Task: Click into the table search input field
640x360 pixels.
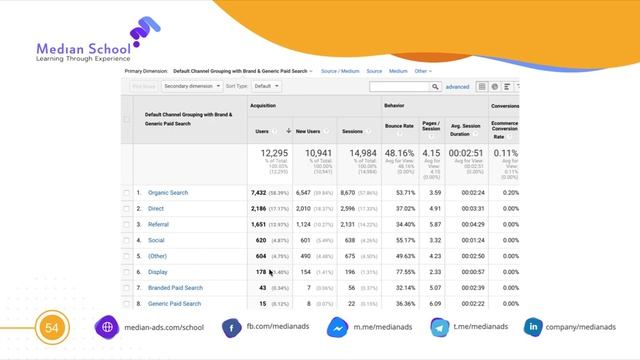Action: pos(400,87)
